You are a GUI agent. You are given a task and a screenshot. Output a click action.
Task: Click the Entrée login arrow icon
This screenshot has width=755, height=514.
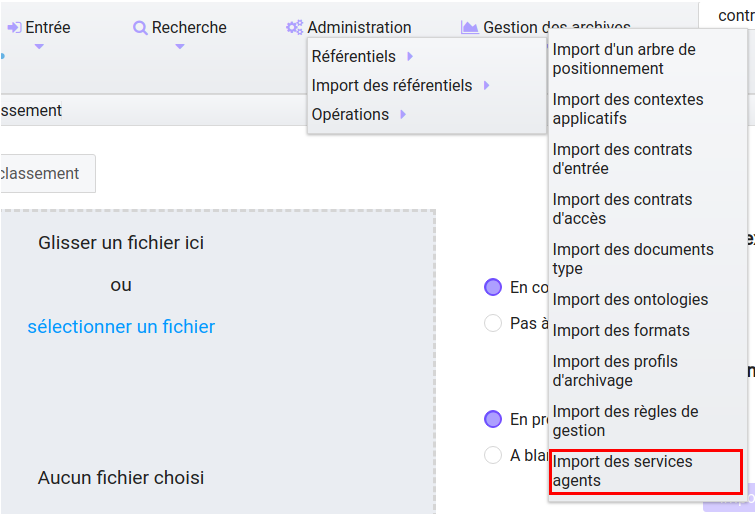point(14,27)
